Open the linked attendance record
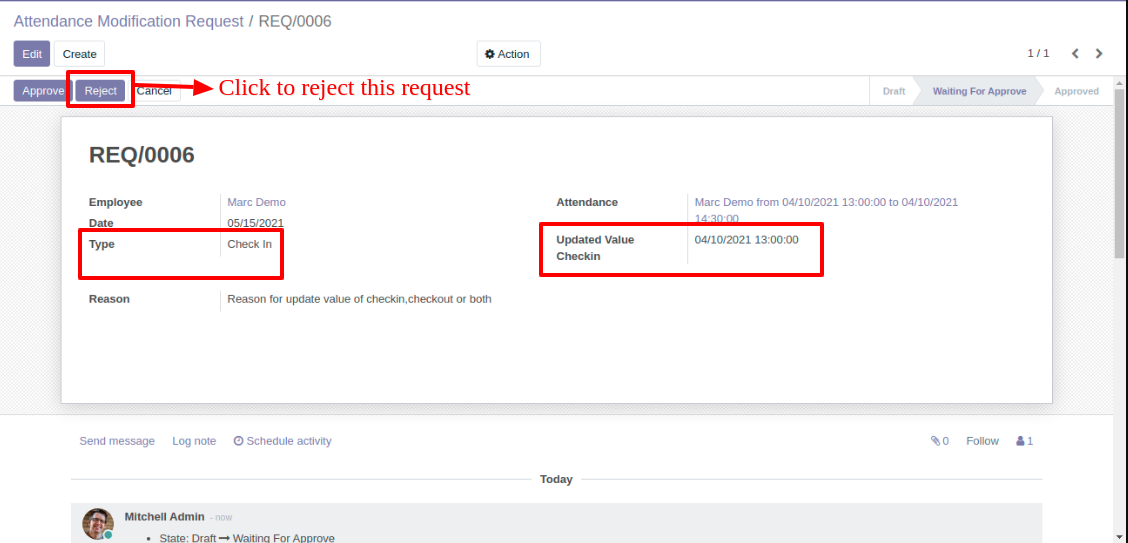This screenshot has width=1128, height=543. click(x=826, y=210)
